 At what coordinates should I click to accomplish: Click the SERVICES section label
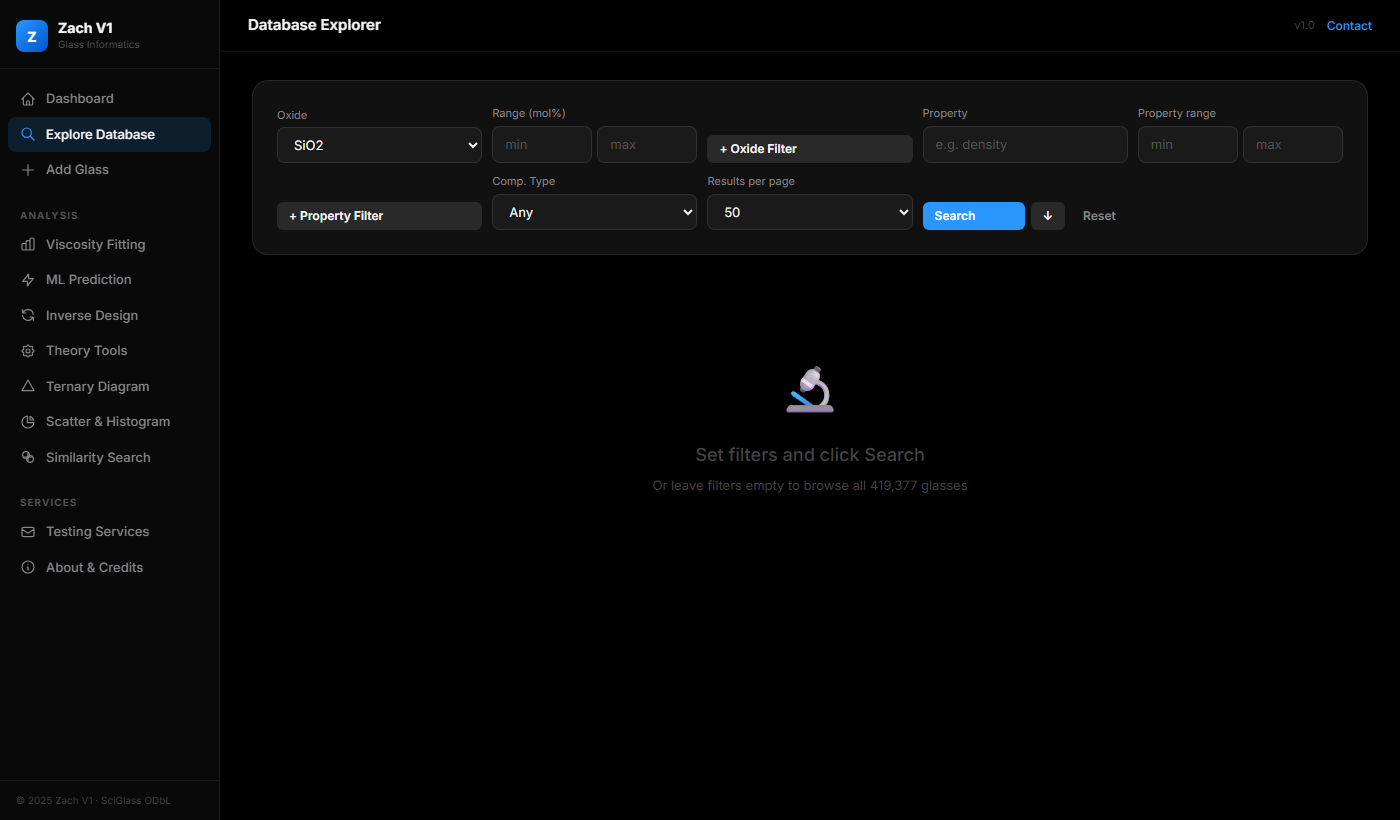pos(48,503)
